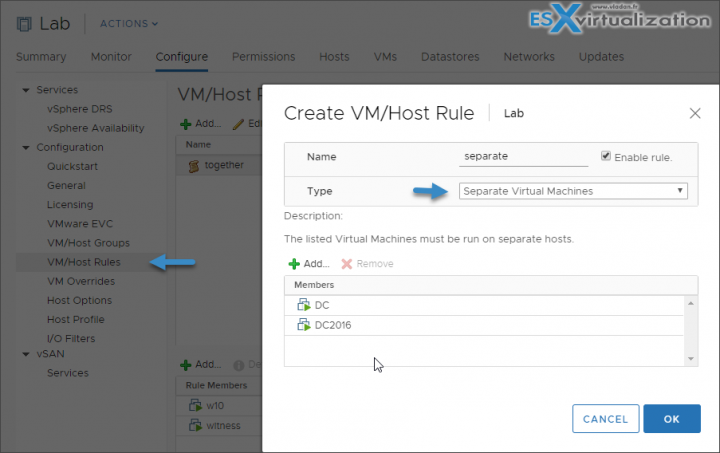Click the together rule icon
This screenshot has height=453, width=720.
tap(194, 166)
